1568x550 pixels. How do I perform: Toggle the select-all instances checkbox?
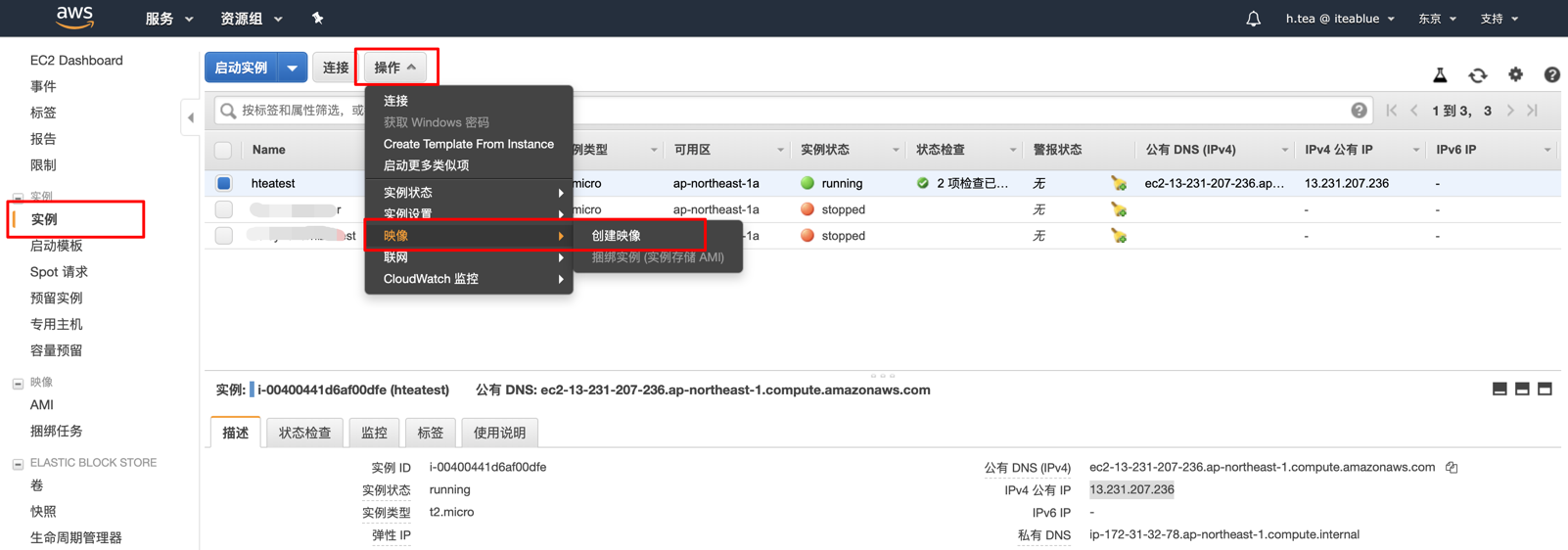click(224, 150)
